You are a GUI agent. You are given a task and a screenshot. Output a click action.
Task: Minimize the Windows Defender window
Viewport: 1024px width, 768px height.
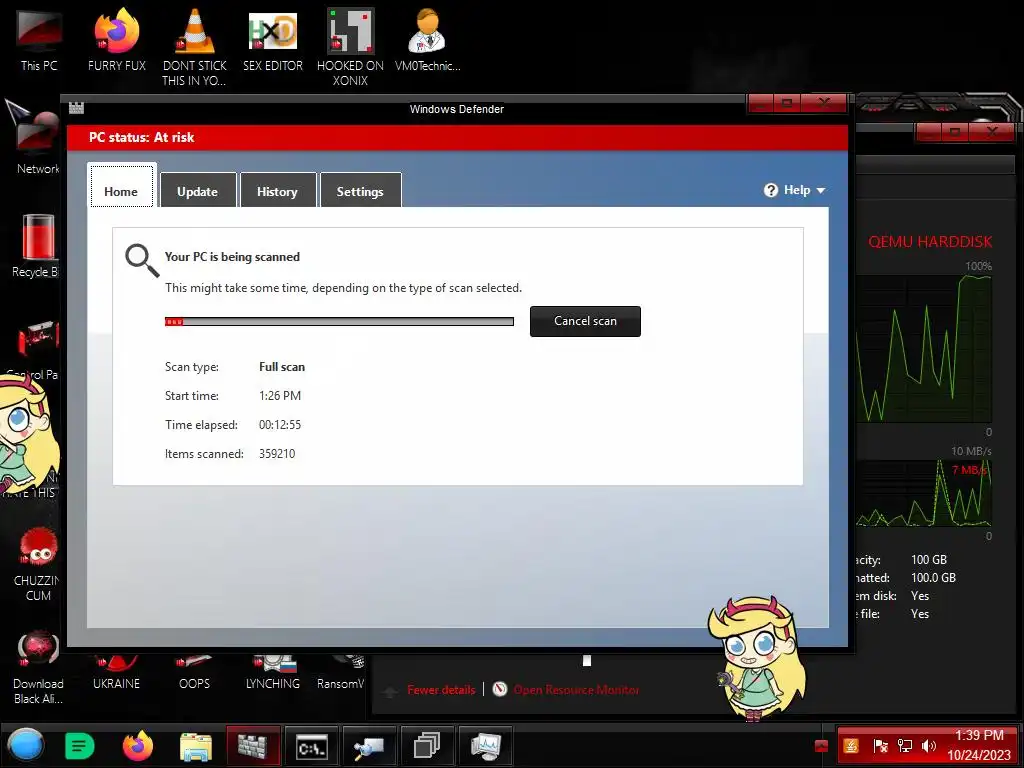click(761, 103)
